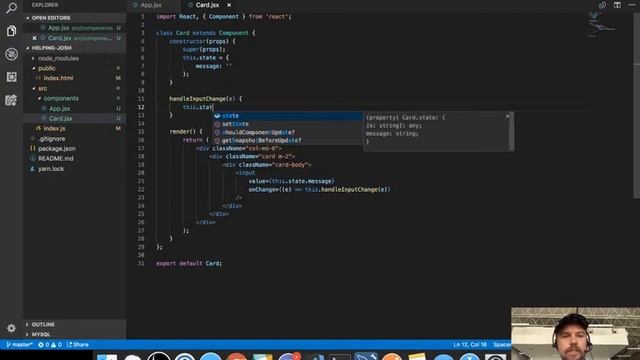Choose 'state' autocomplete suggestion
Viewport: 640px width, 360px height.
point(287,116)
